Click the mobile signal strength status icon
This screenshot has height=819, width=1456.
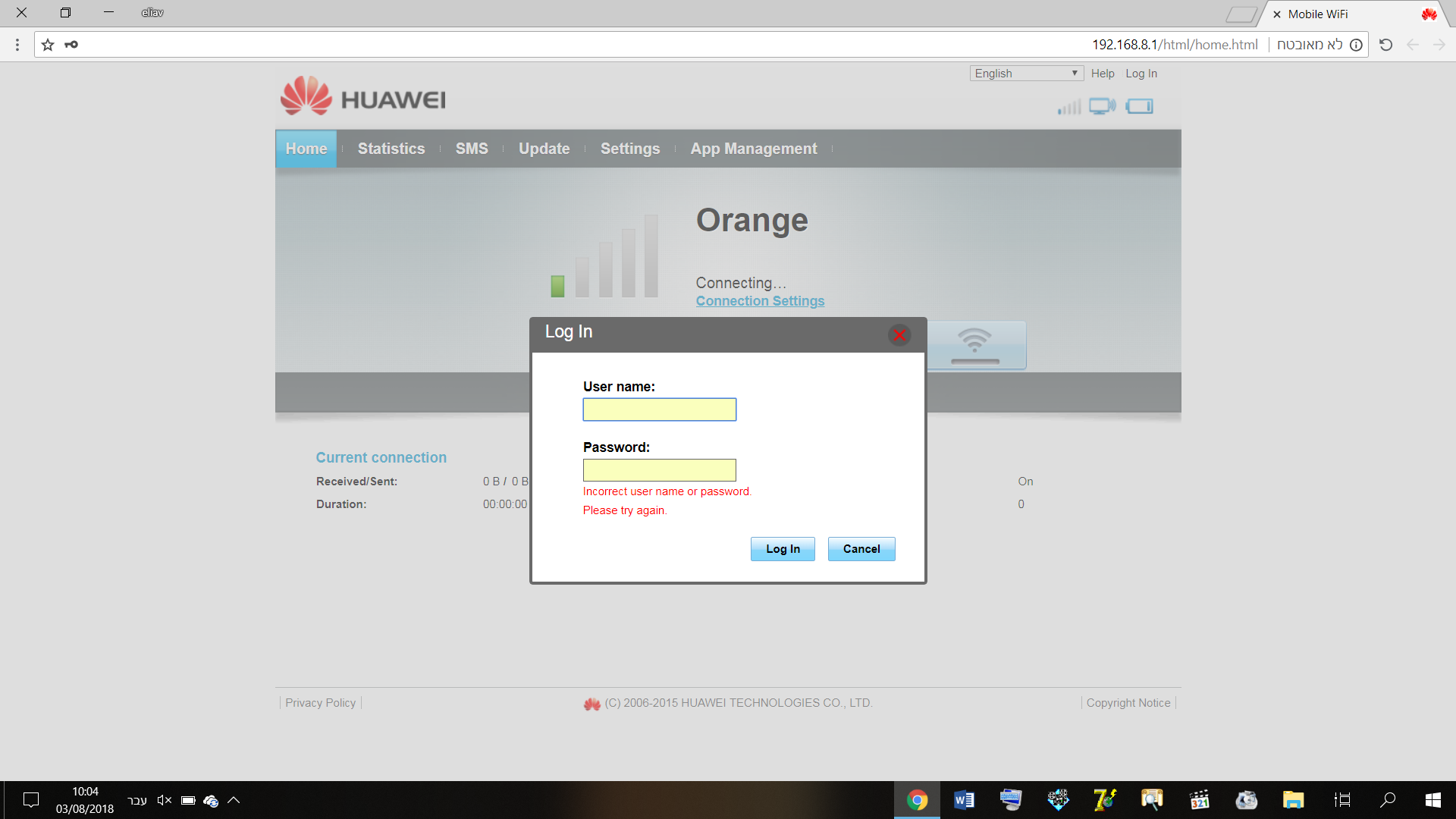[x=1069, y=107]
